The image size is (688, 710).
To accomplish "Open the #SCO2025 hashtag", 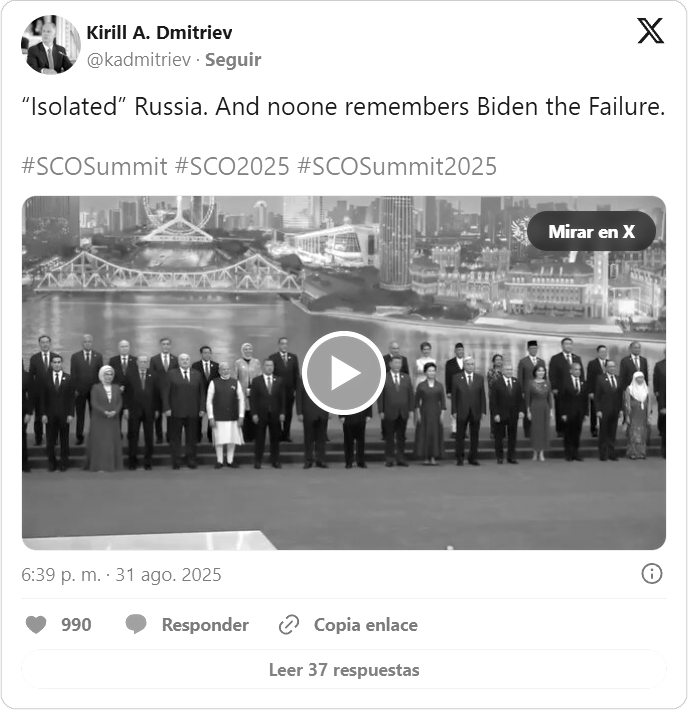I will click(232, 166).
